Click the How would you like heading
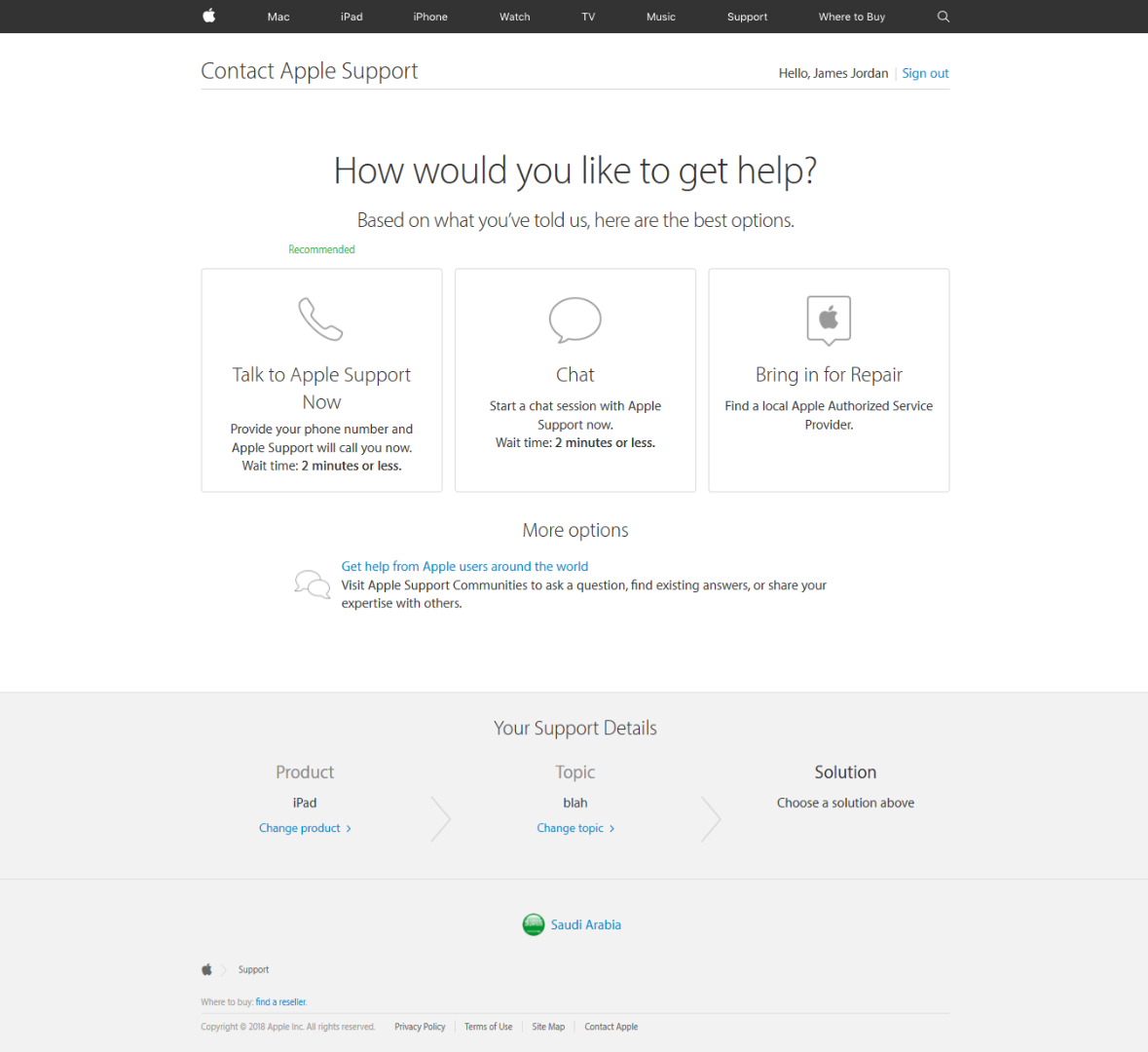Image resolution: width=1148 pixels, height=1052 pixels. [x=574, y=171]
